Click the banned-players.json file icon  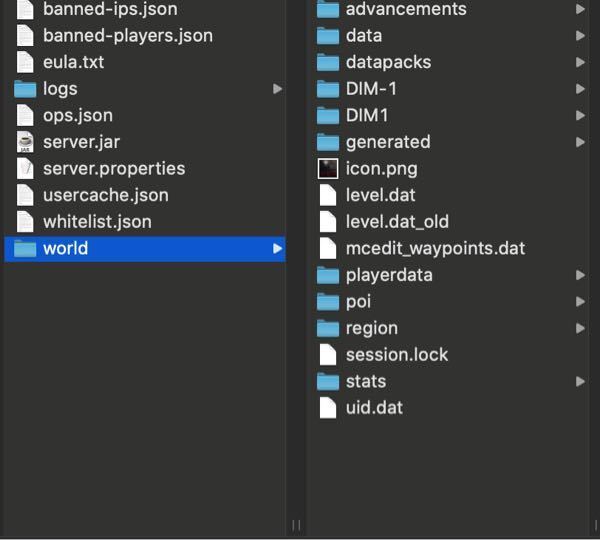tap(25, 36)
